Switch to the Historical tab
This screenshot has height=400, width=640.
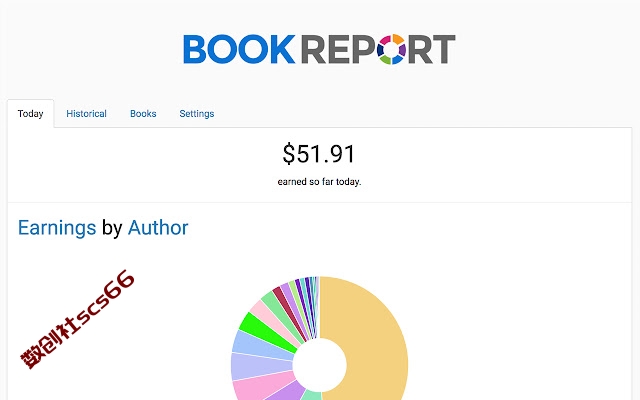coord(86,113)
